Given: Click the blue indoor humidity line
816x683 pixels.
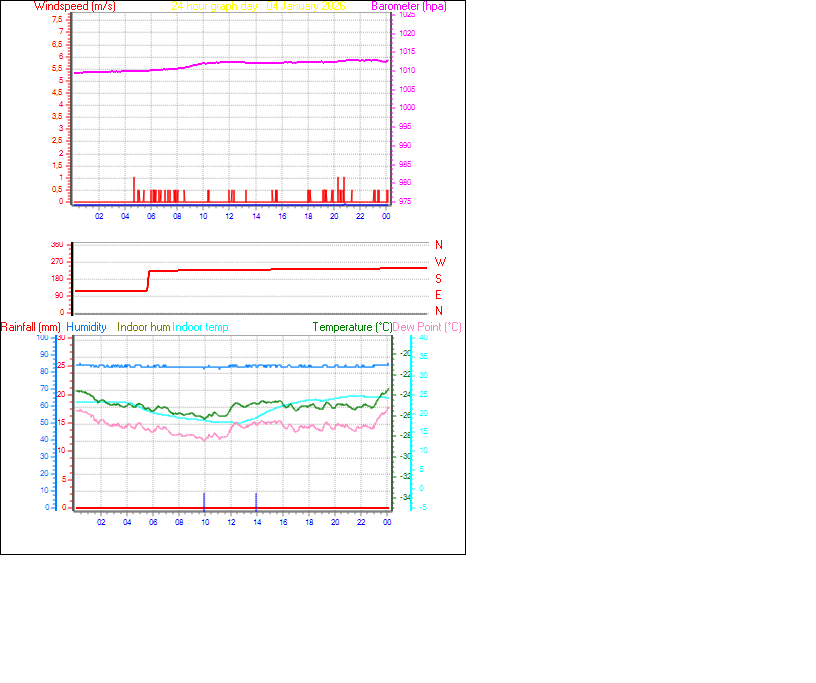Looking at the screenshot, I should [200, 366].
